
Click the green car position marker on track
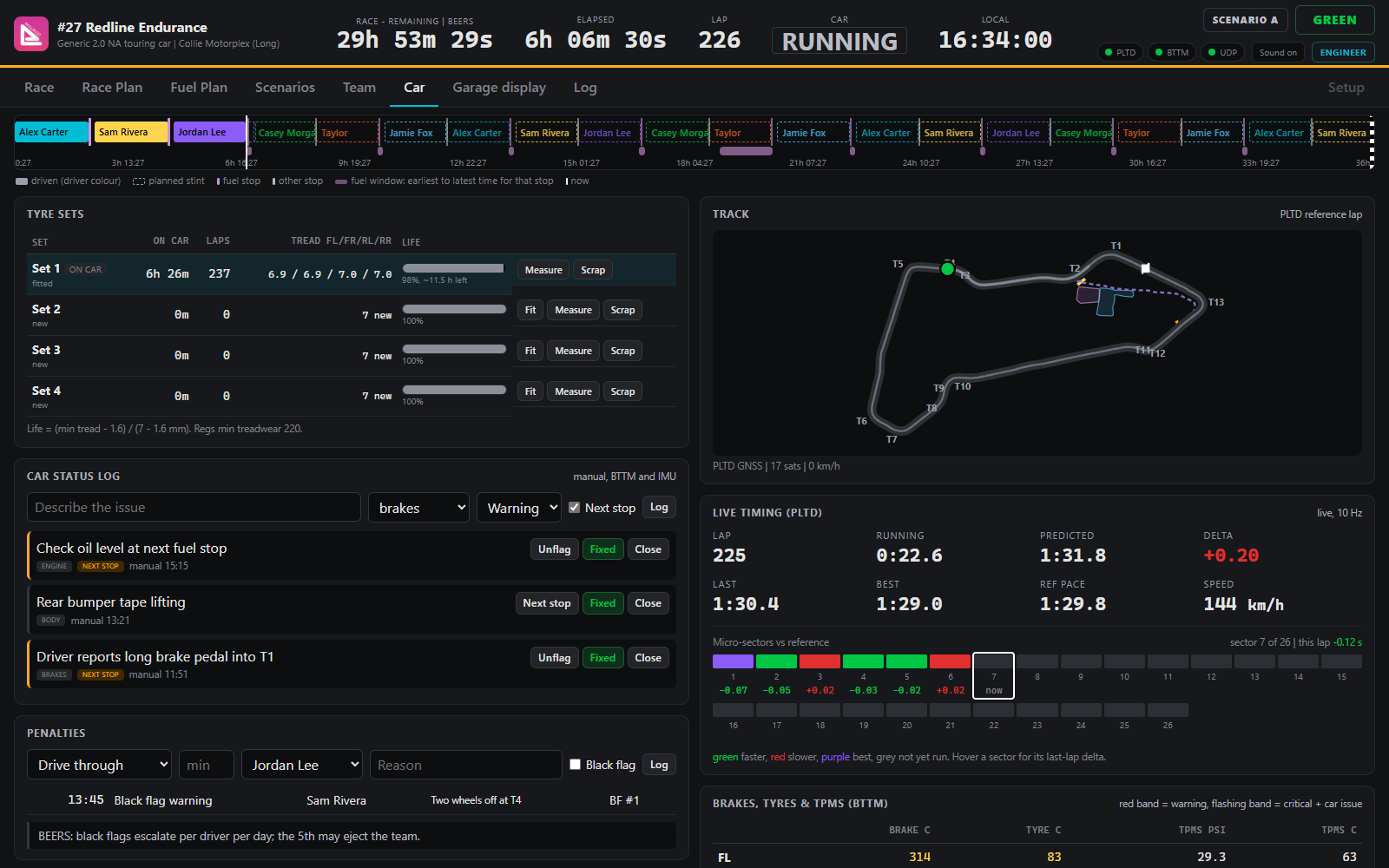coord(947,269)
